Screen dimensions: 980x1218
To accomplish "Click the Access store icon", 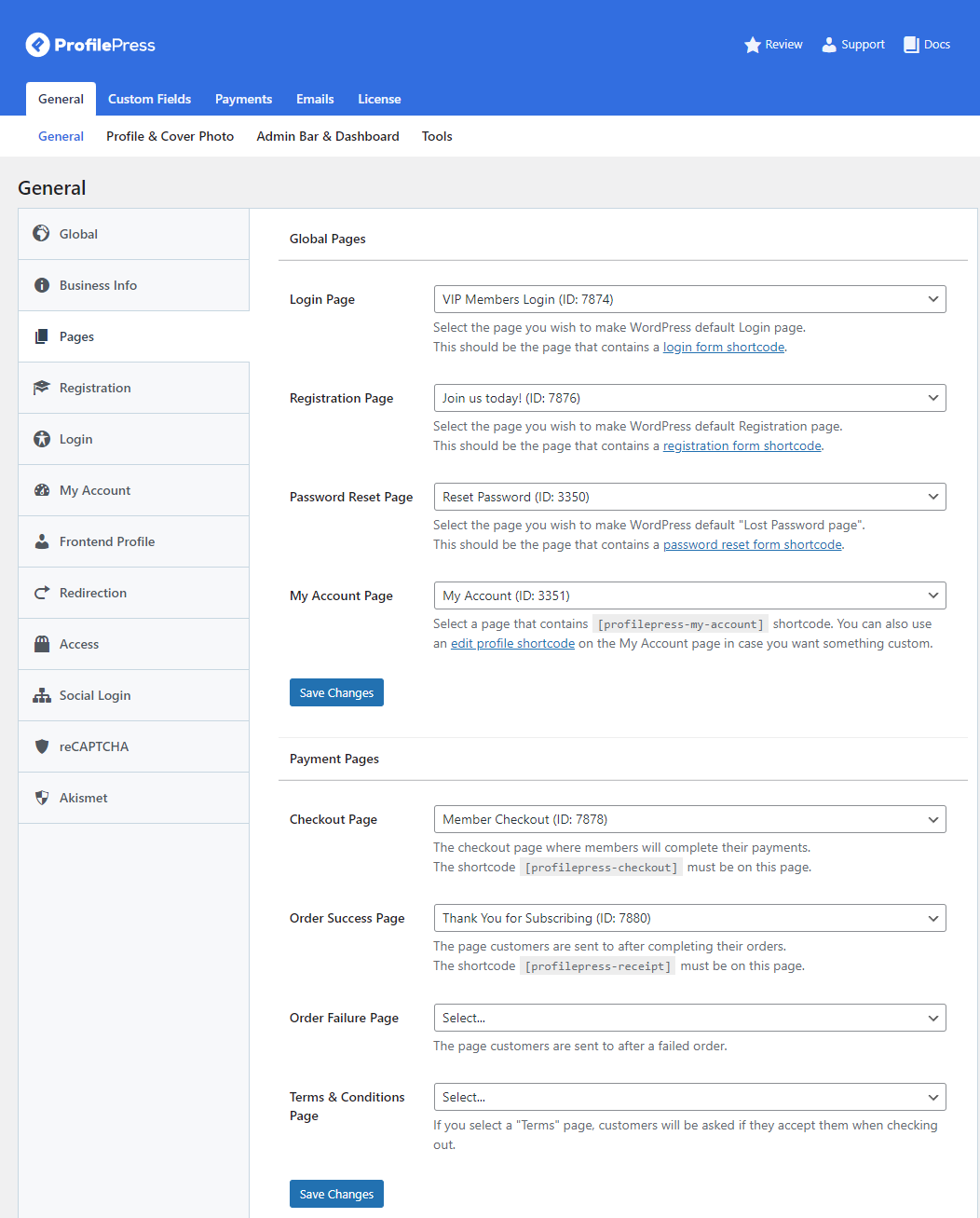I will point(41,644).
